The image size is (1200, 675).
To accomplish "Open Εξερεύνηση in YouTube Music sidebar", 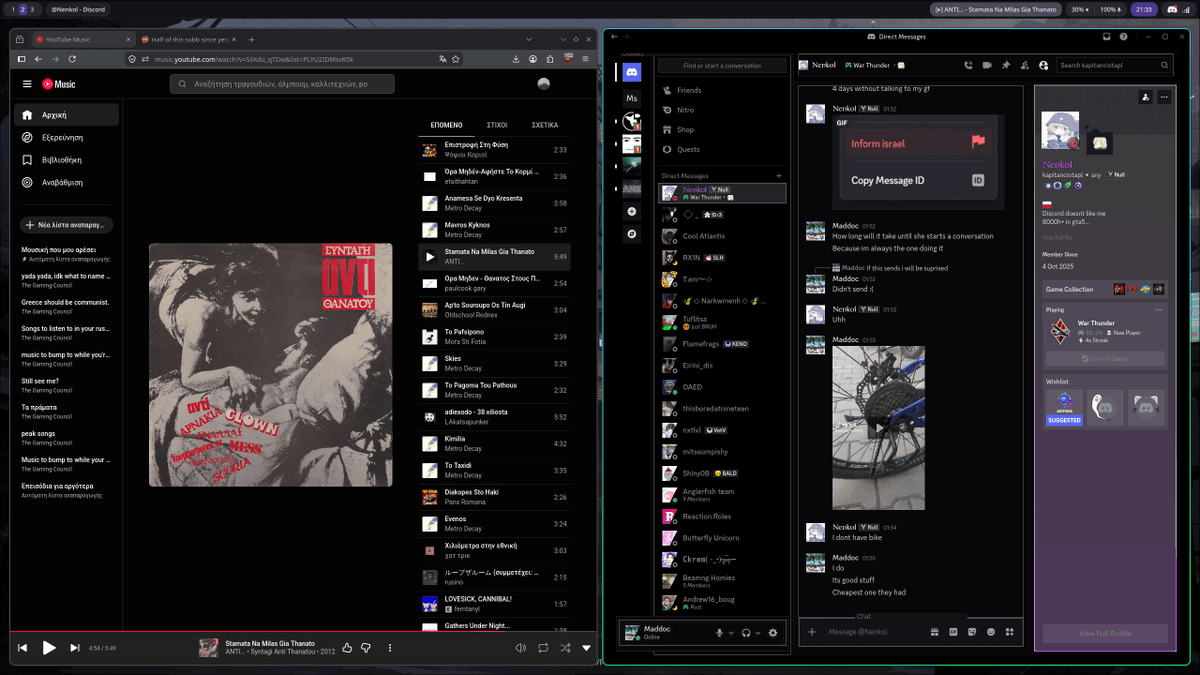I will (66, 137).
